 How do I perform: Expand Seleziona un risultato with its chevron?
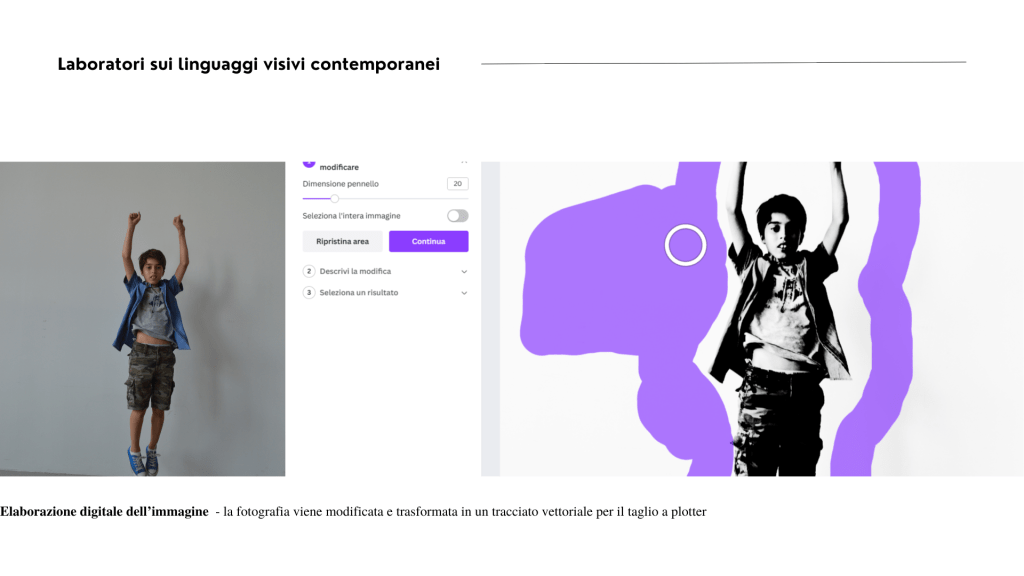(x=464, y=293)
